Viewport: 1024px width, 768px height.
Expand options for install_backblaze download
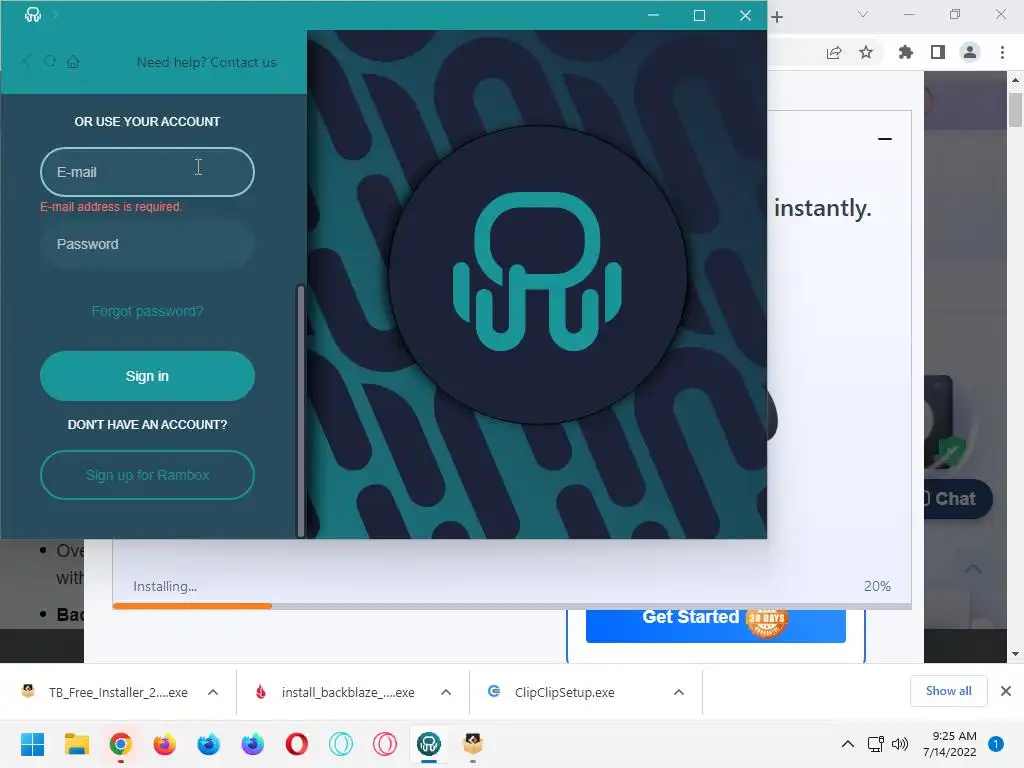(x=446, y=692)
